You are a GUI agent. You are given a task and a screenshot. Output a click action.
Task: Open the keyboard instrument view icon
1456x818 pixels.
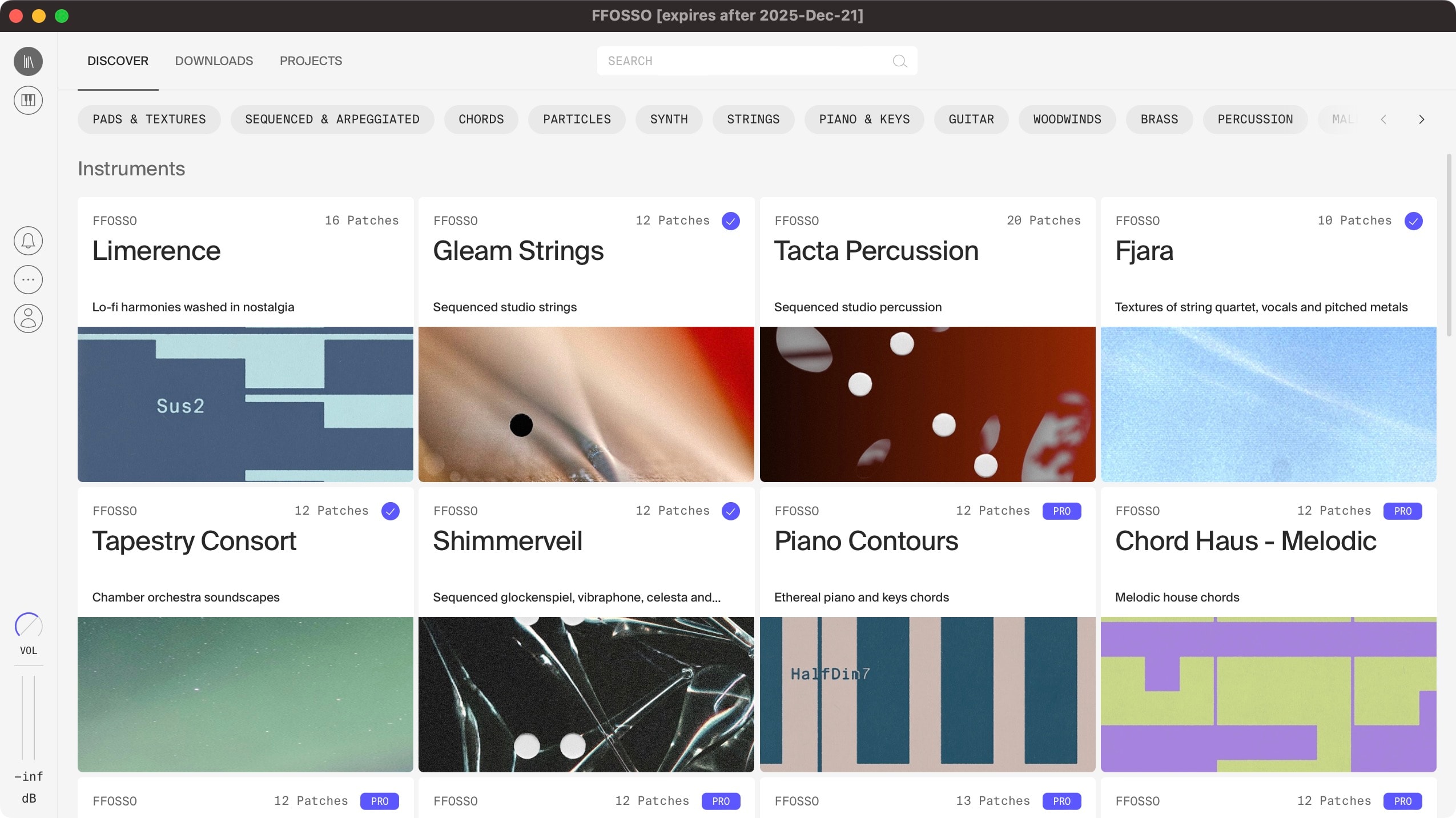point(28,100)
